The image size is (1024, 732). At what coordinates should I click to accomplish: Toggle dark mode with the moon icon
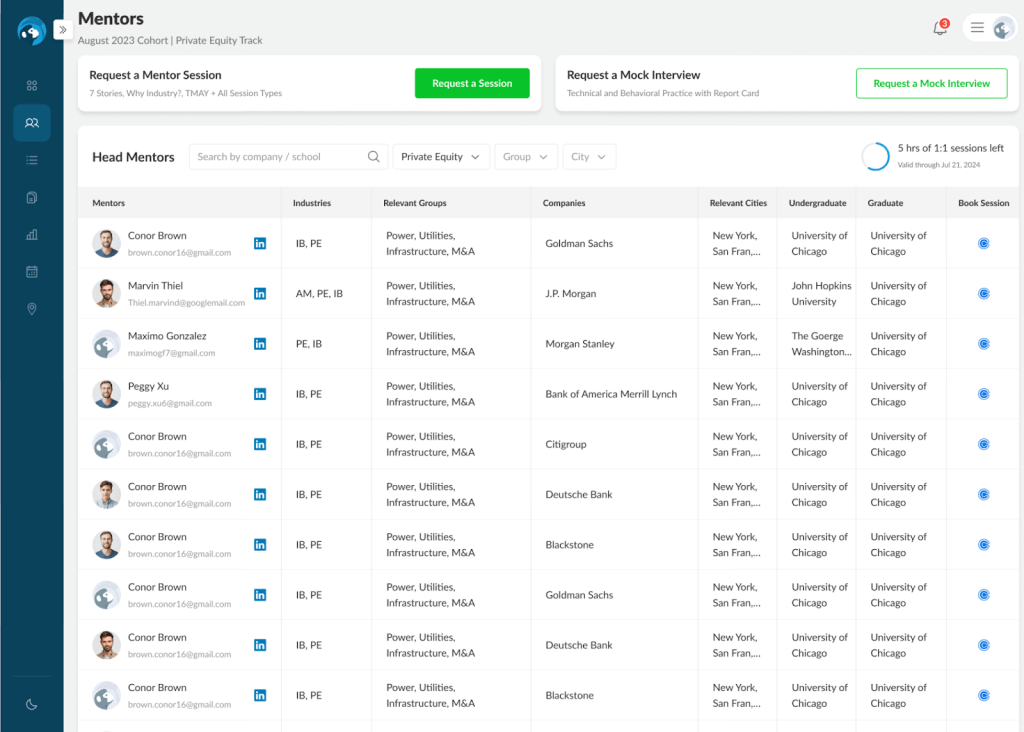point(32,704)
